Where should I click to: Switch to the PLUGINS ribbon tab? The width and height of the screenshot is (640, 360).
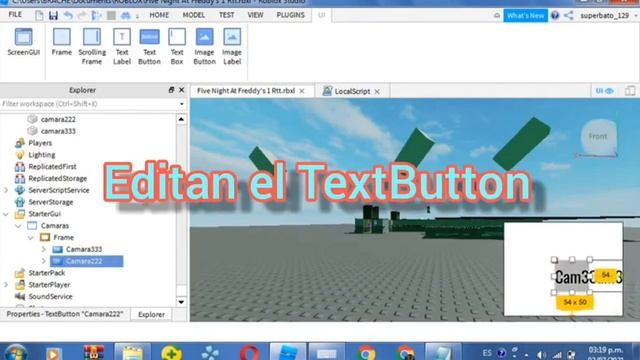click(291, 15)
